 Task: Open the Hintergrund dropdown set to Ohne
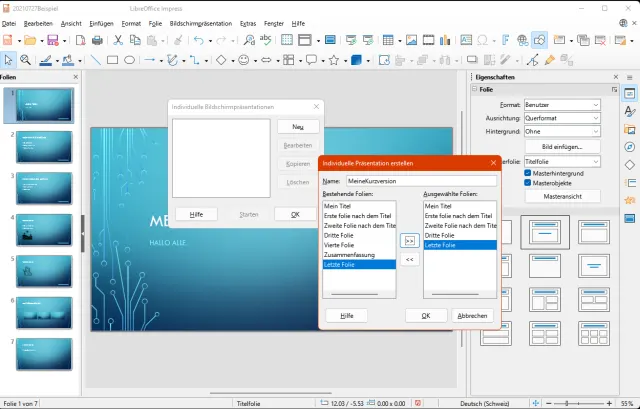pos(562,130)
